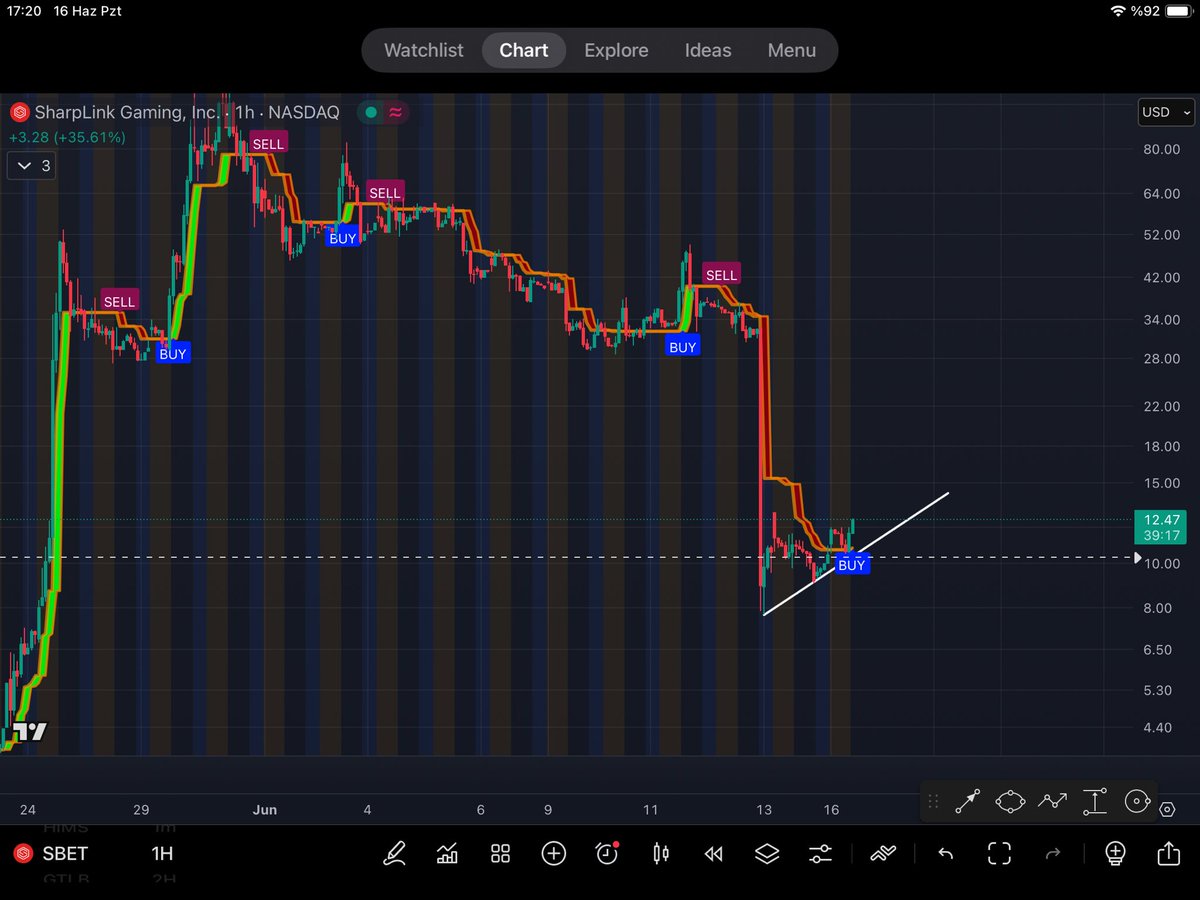The height and width of the screenshot is (900, 1200).
Task: Open the Menu tab
Action: point(792,50)
